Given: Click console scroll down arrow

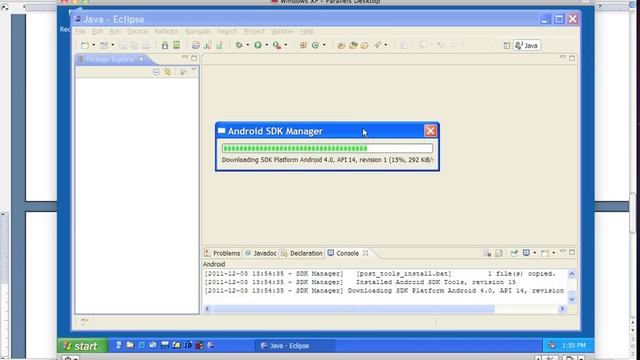Looking at the screenshot, I should [572, 300].
